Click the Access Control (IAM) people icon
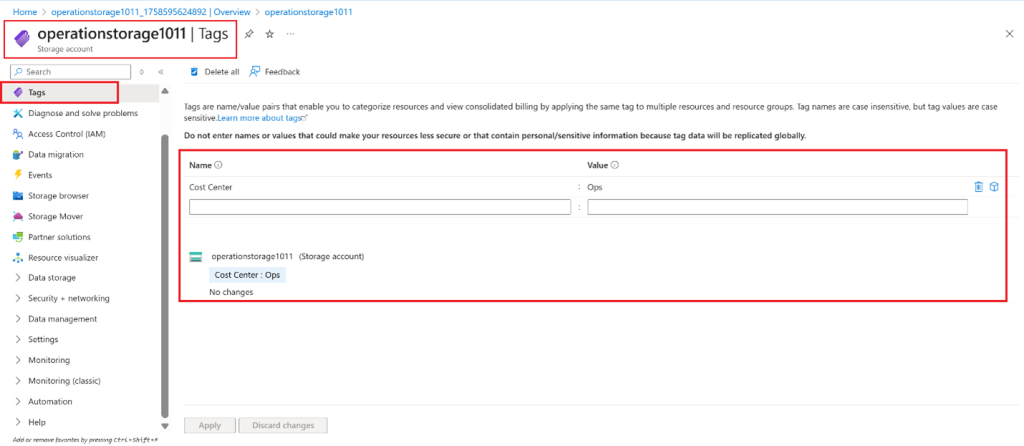The width and height of the screenshot is (1024, 446). pyautogui.click(x=18, y=134)
